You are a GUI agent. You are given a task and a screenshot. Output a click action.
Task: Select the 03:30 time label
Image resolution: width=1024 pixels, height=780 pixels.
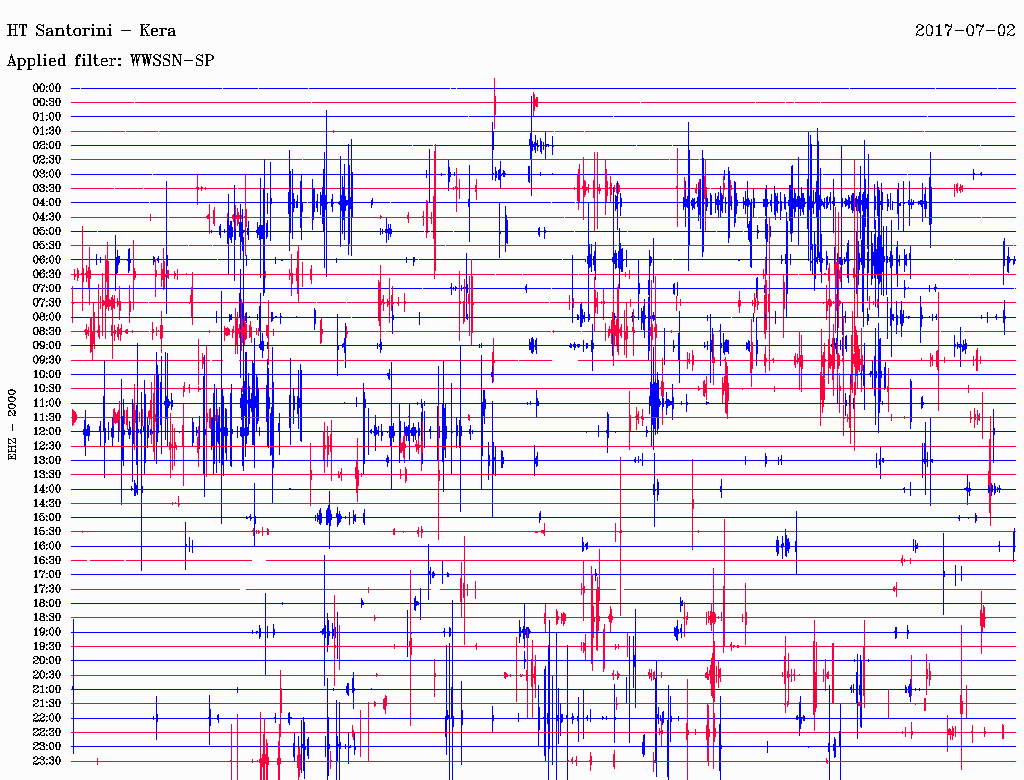coord(47,188)
